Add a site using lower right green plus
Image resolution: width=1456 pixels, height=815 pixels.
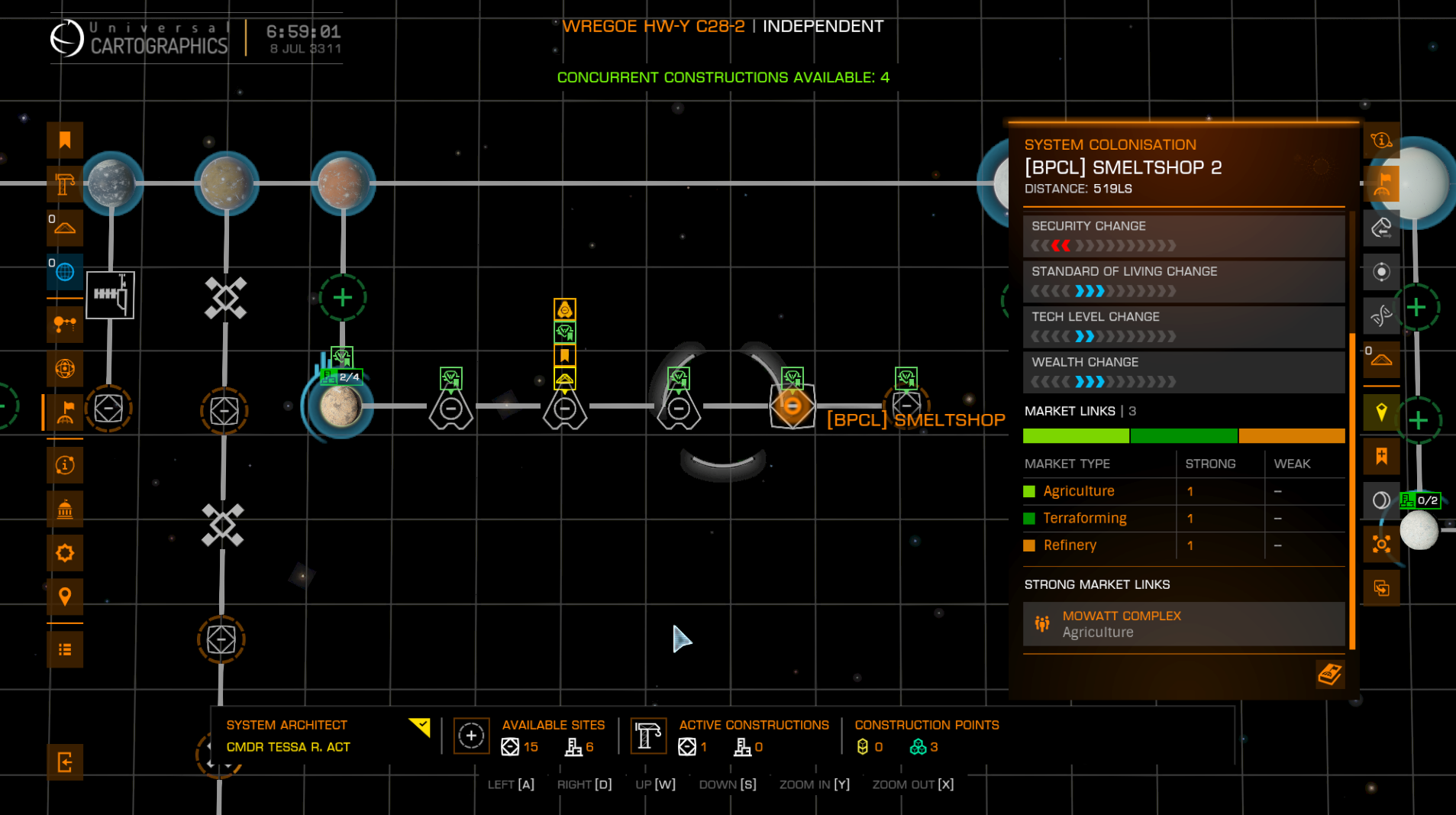1419,421
